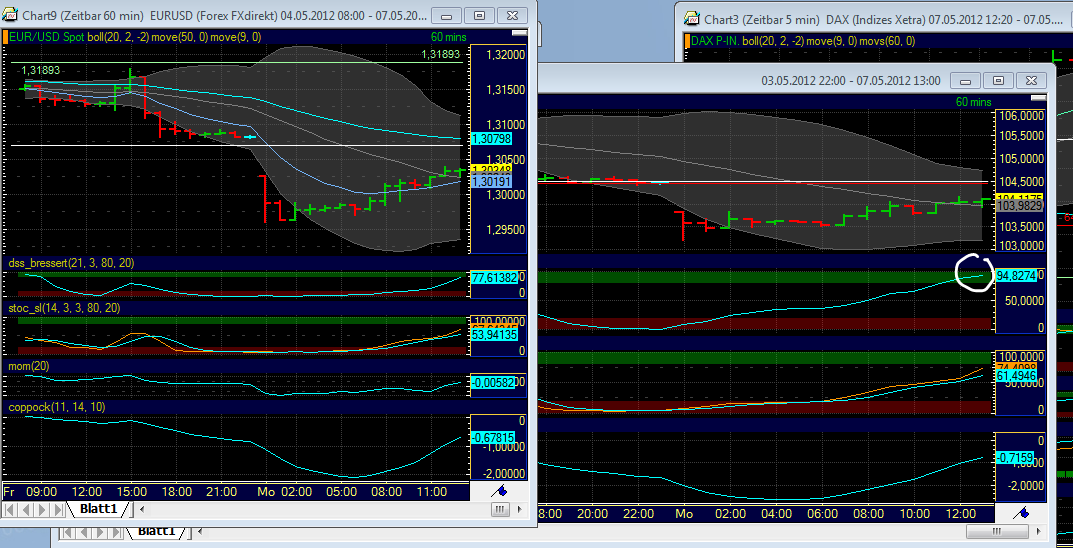Click the 94,8274 indicator value
The height and width of the screenshot is (548, 1073).
[x=1016, y=276]
